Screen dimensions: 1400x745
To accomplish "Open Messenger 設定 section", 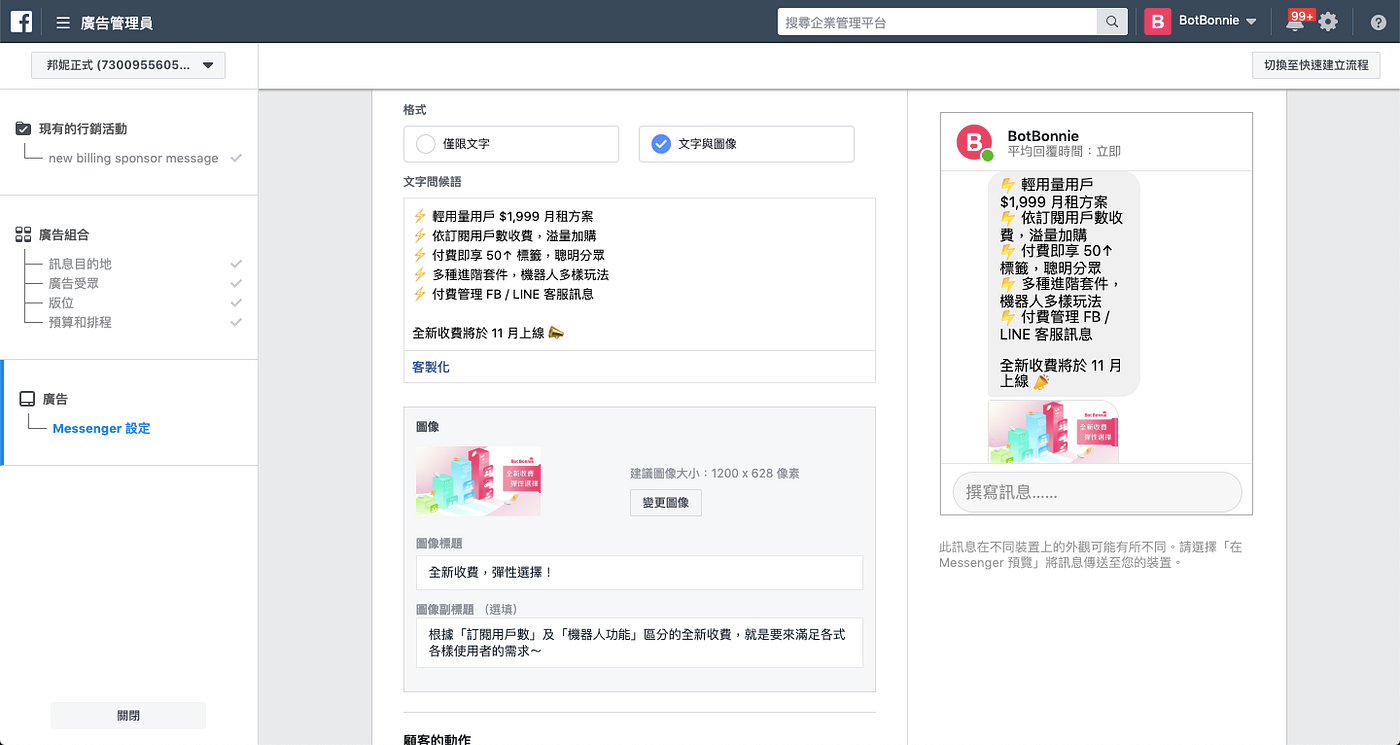I will (101, 428).
